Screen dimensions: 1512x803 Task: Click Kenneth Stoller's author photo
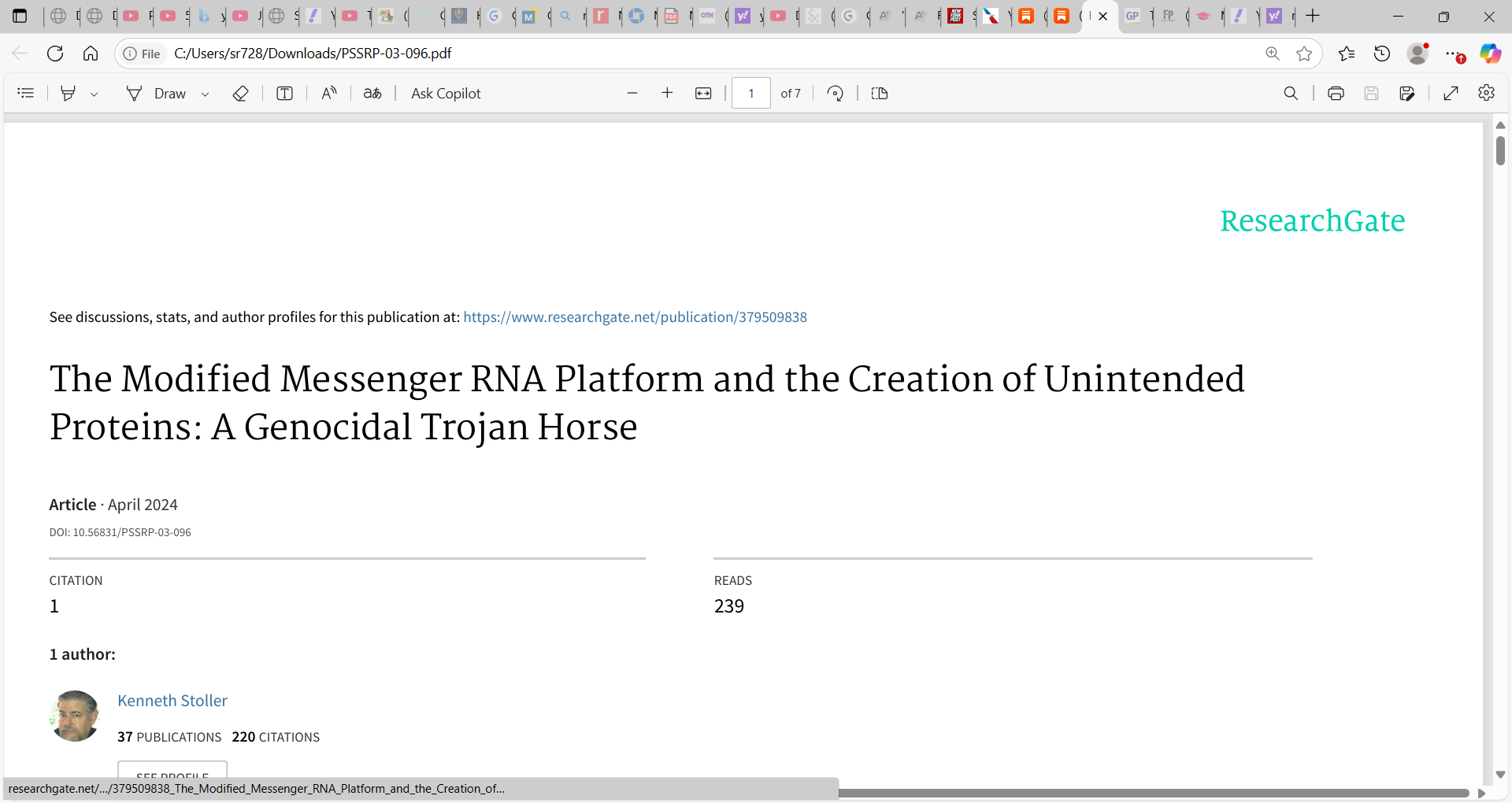75,716
